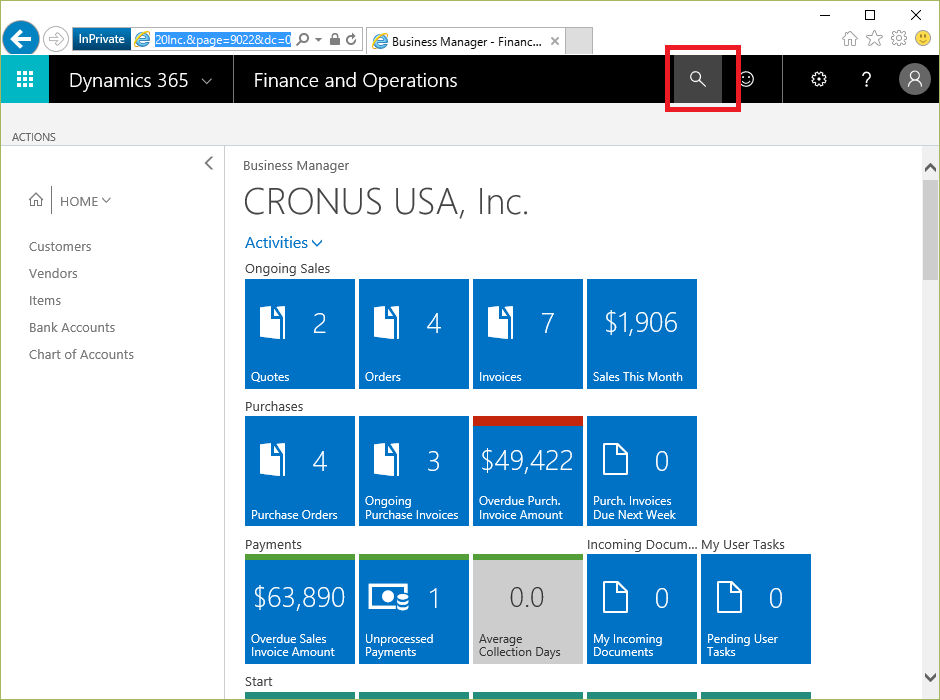
Task: Open Chart of Accounts in navigation pane
Action: (x=82, y=354)
